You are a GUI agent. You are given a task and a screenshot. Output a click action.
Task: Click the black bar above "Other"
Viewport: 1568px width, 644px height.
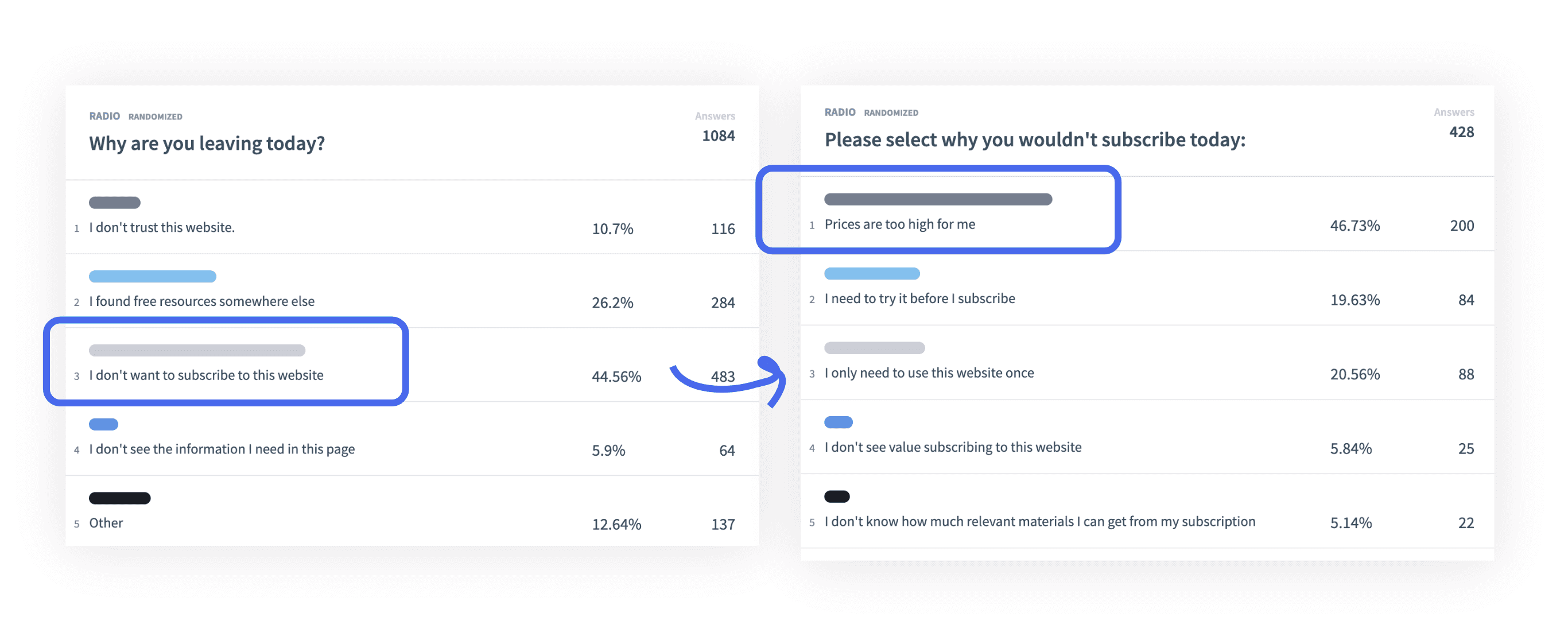click(x=119, y=498)
